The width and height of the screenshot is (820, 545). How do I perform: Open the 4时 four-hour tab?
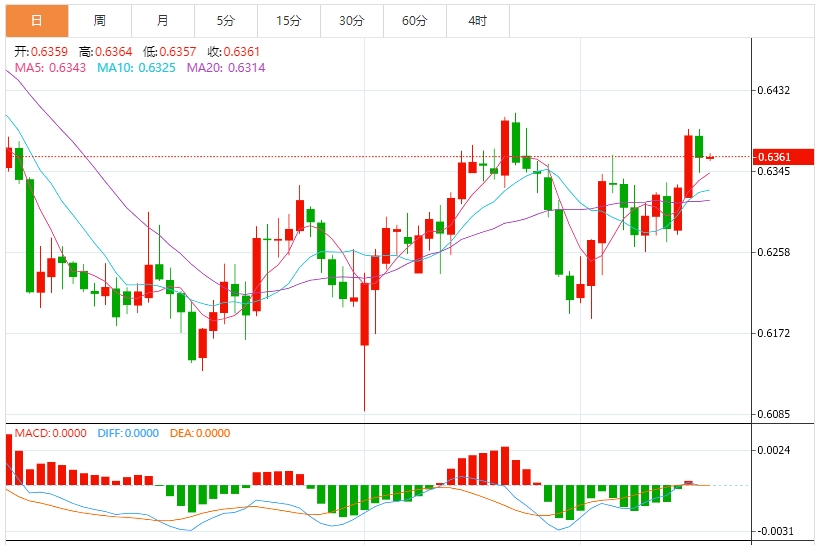[477, 20]
